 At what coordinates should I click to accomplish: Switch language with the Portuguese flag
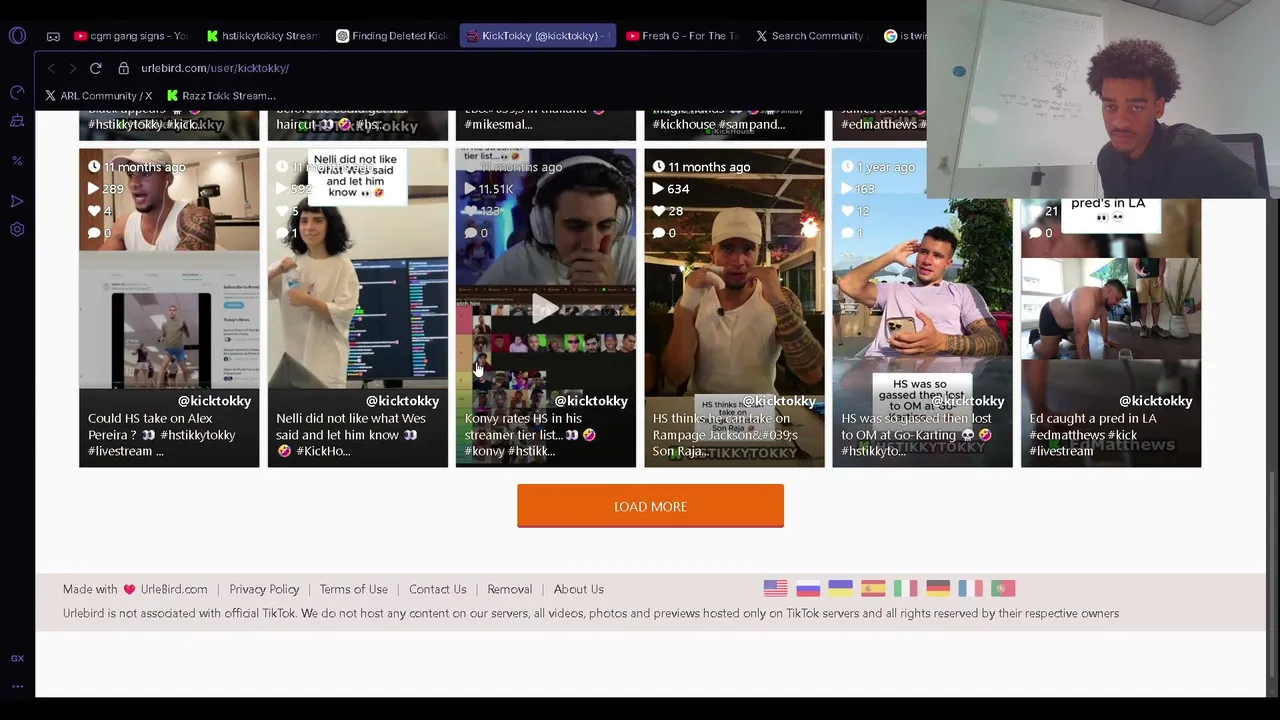pos(1003,589)
